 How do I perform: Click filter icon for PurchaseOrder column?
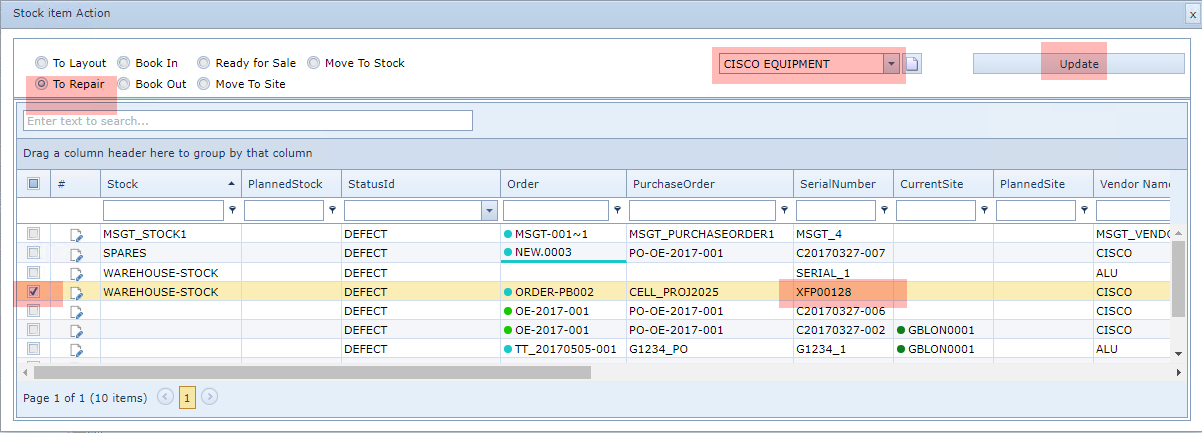pos(785,211)
